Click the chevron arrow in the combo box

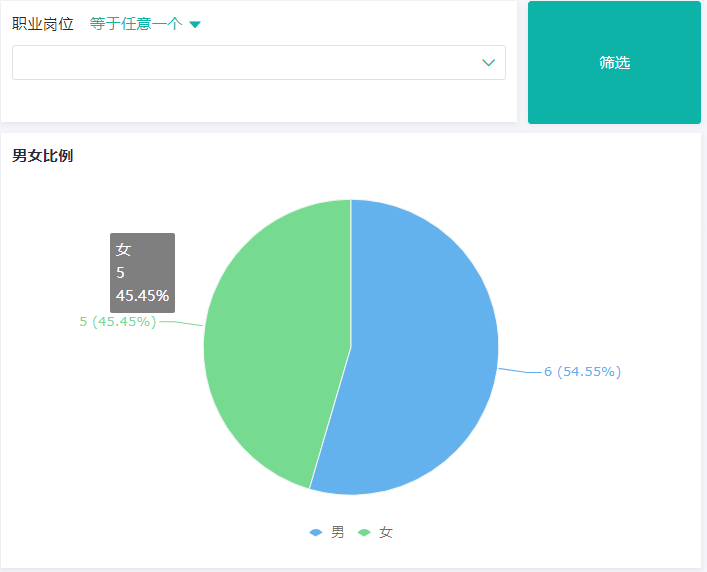489,62
